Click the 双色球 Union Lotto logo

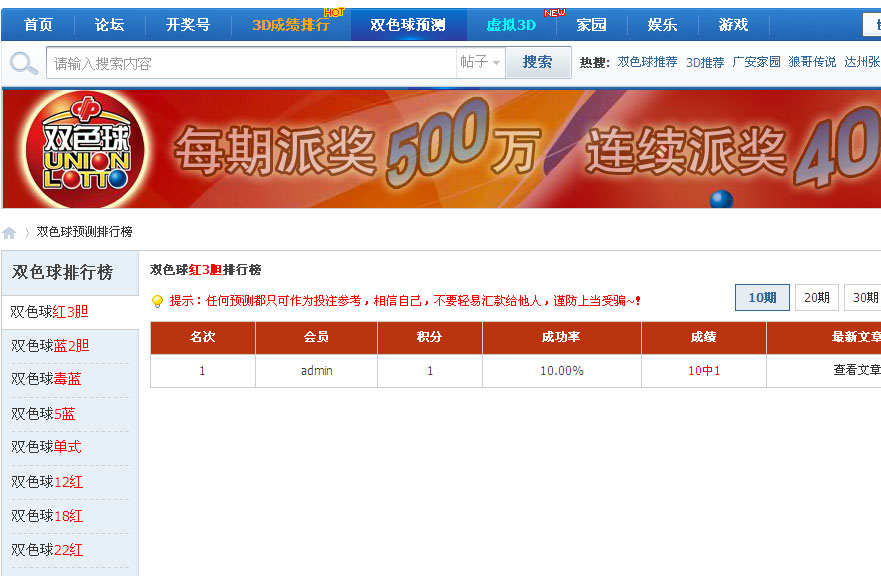click(85, 149)
